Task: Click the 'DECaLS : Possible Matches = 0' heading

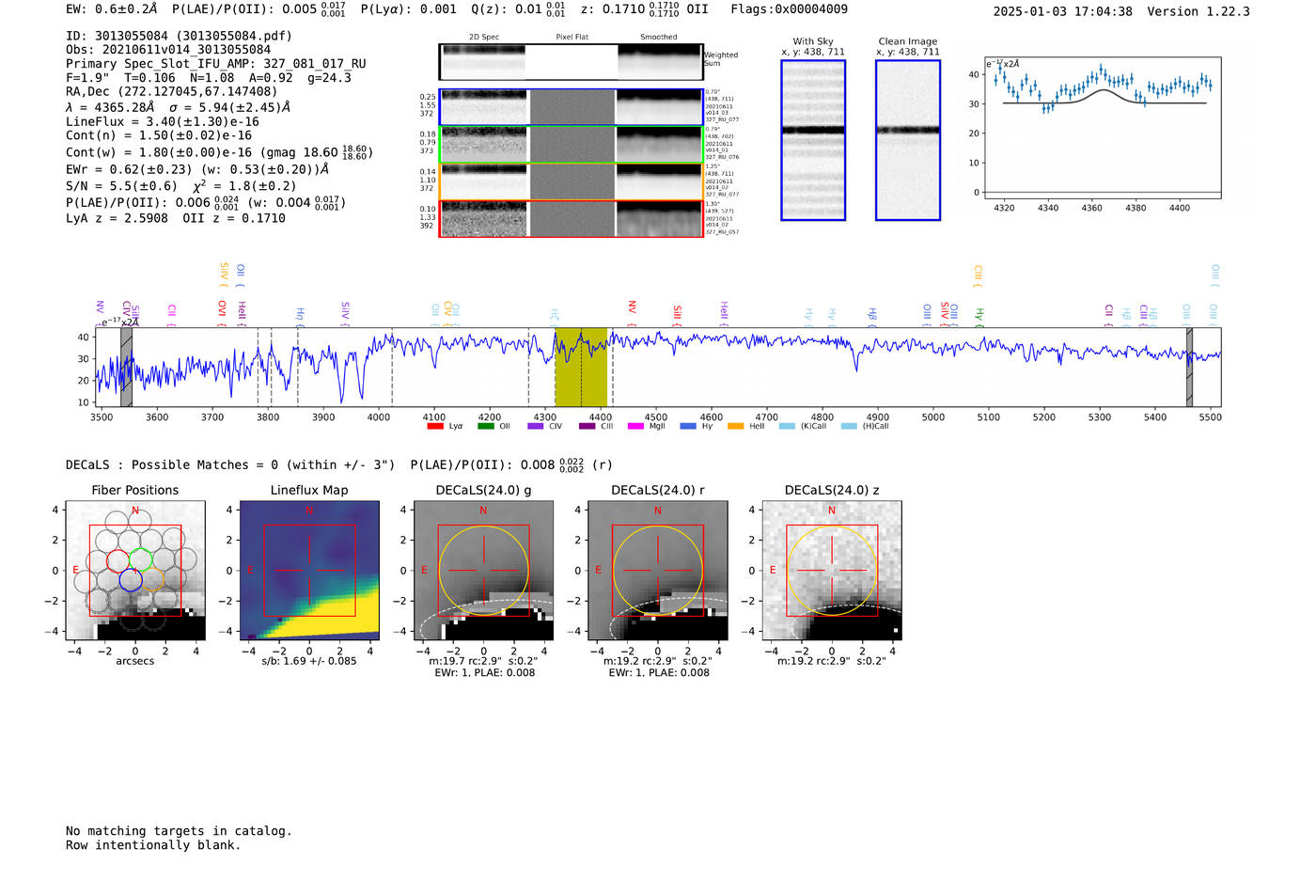Action: [172, 464]
